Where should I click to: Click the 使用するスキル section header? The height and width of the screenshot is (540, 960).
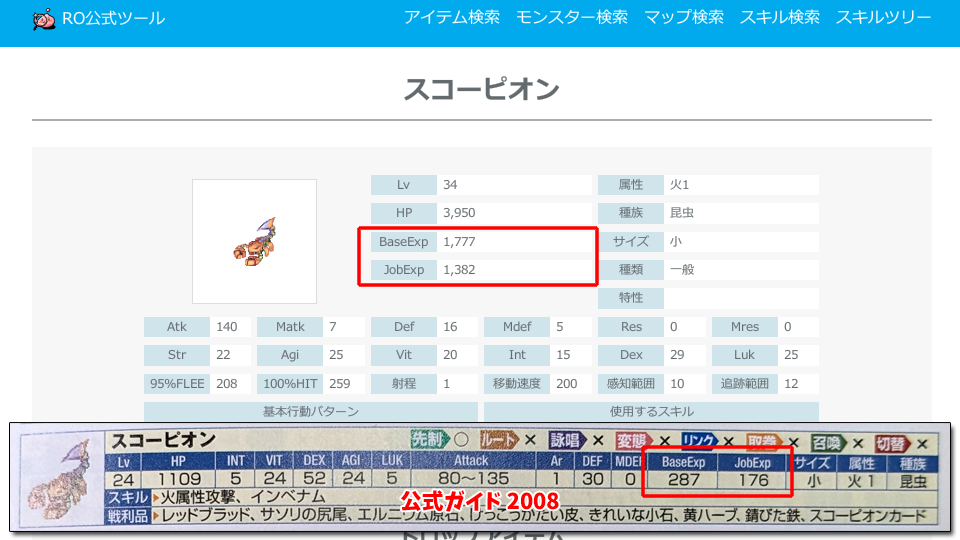tap(651, 411)
